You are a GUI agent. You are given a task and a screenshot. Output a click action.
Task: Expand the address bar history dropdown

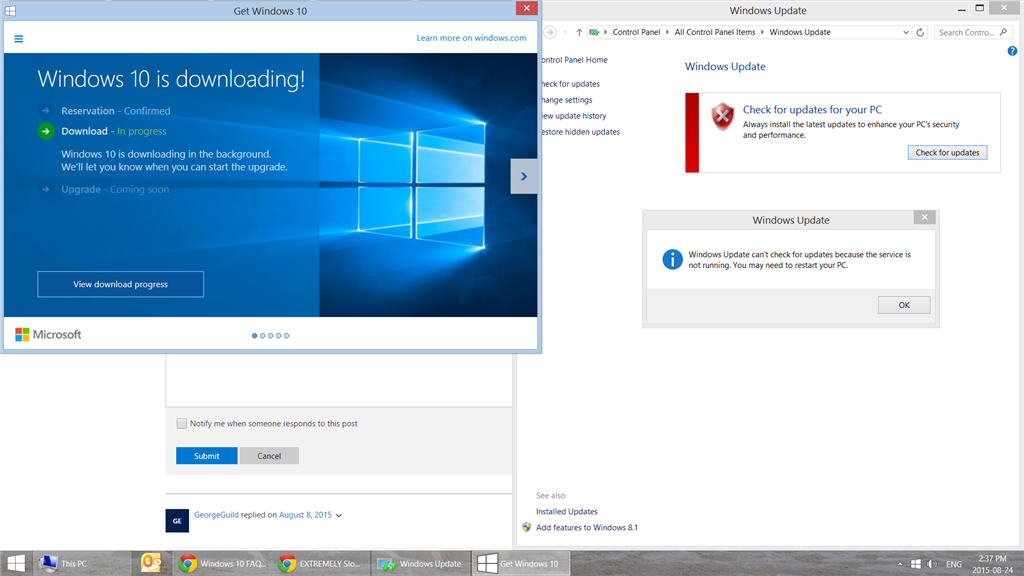(x=906, y=32)
